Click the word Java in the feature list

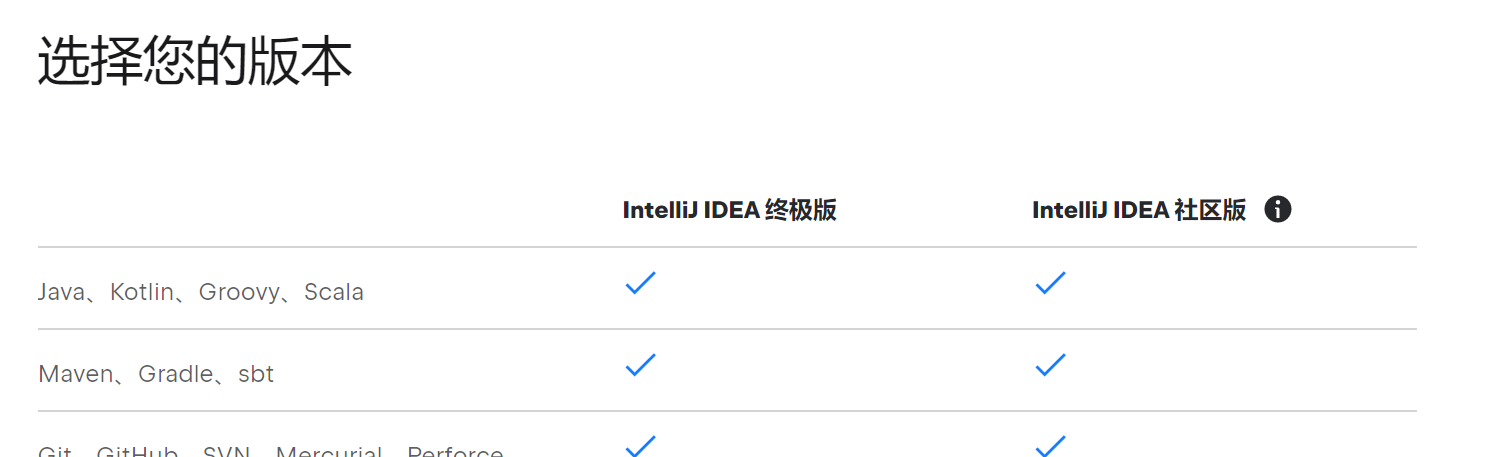tap(61, 293)
